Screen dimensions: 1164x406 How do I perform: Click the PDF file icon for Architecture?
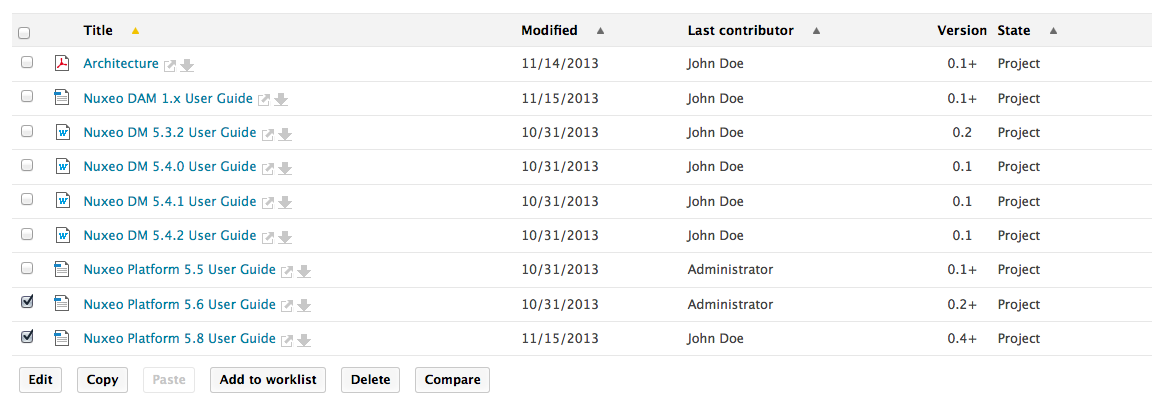click(x=62, y=64)
